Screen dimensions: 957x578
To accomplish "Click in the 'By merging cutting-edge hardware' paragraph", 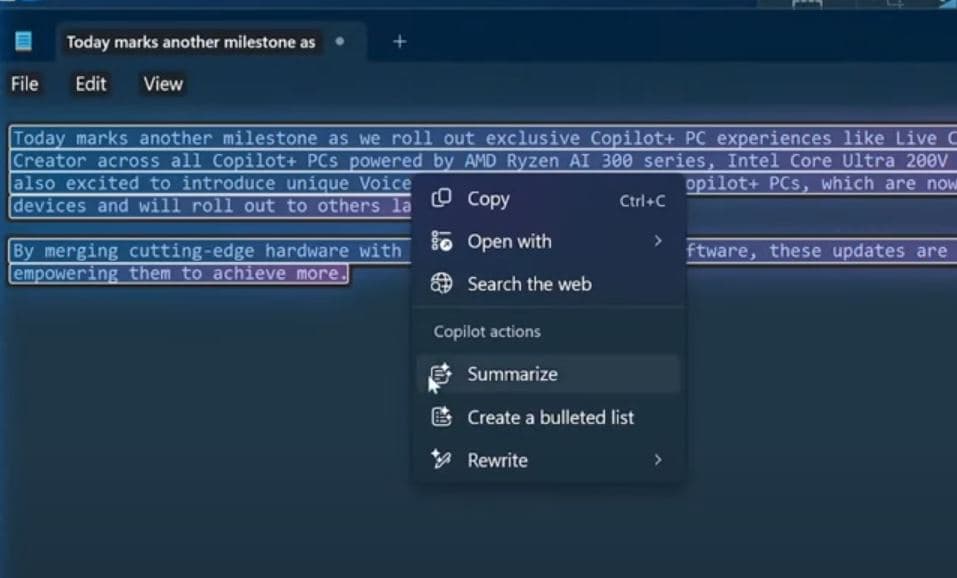I will pos(200,252).
